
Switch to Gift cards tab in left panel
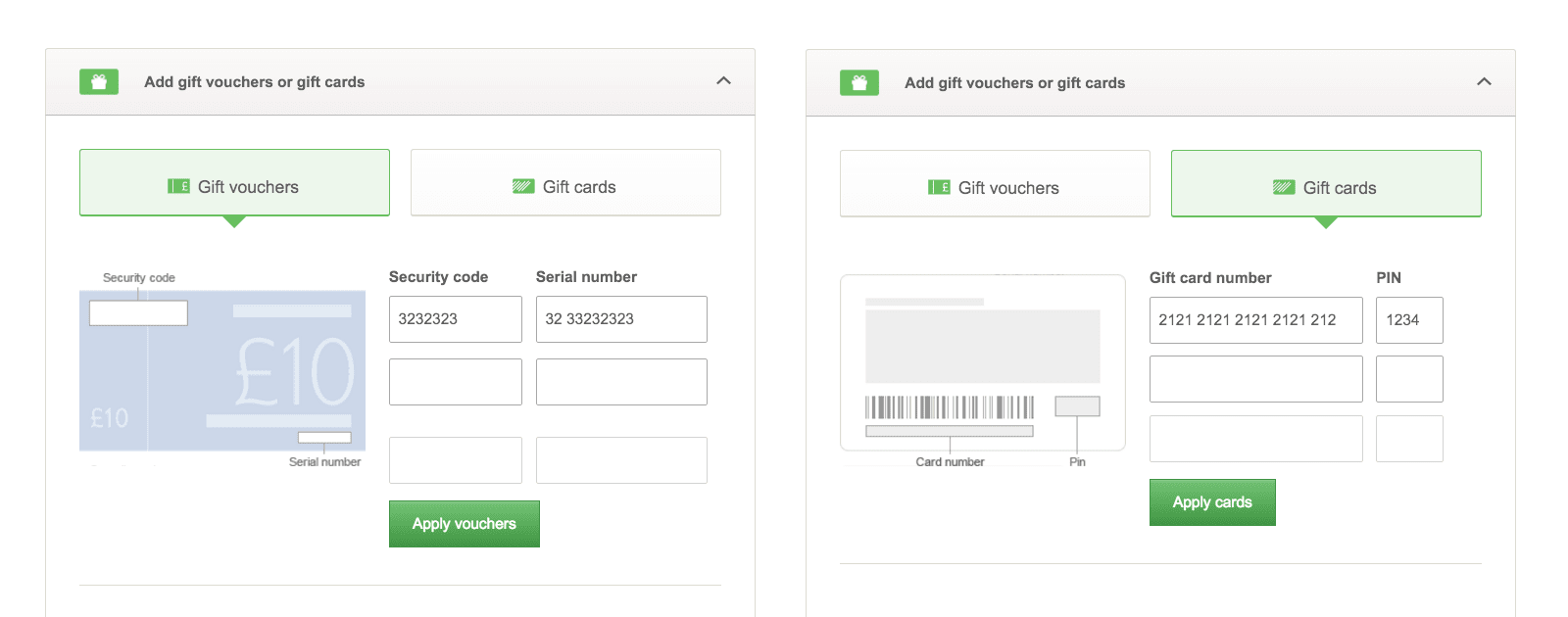tap(565, 183)
